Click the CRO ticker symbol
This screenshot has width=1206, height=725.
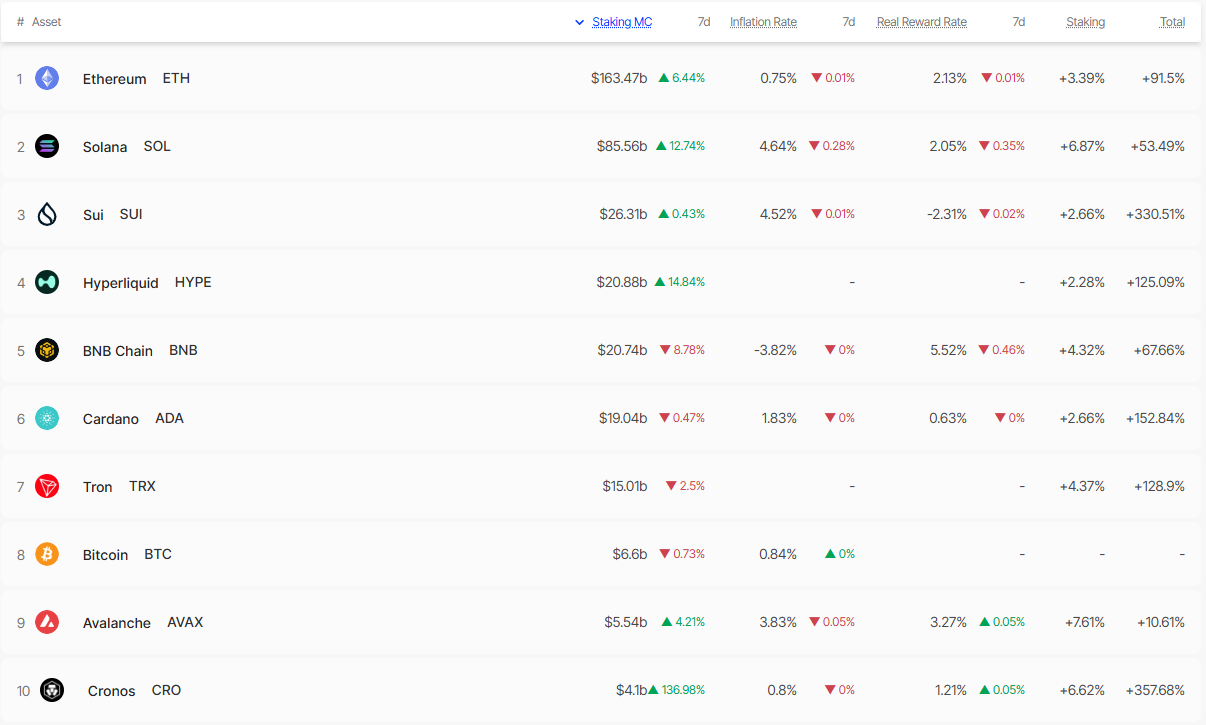(166, 690)
